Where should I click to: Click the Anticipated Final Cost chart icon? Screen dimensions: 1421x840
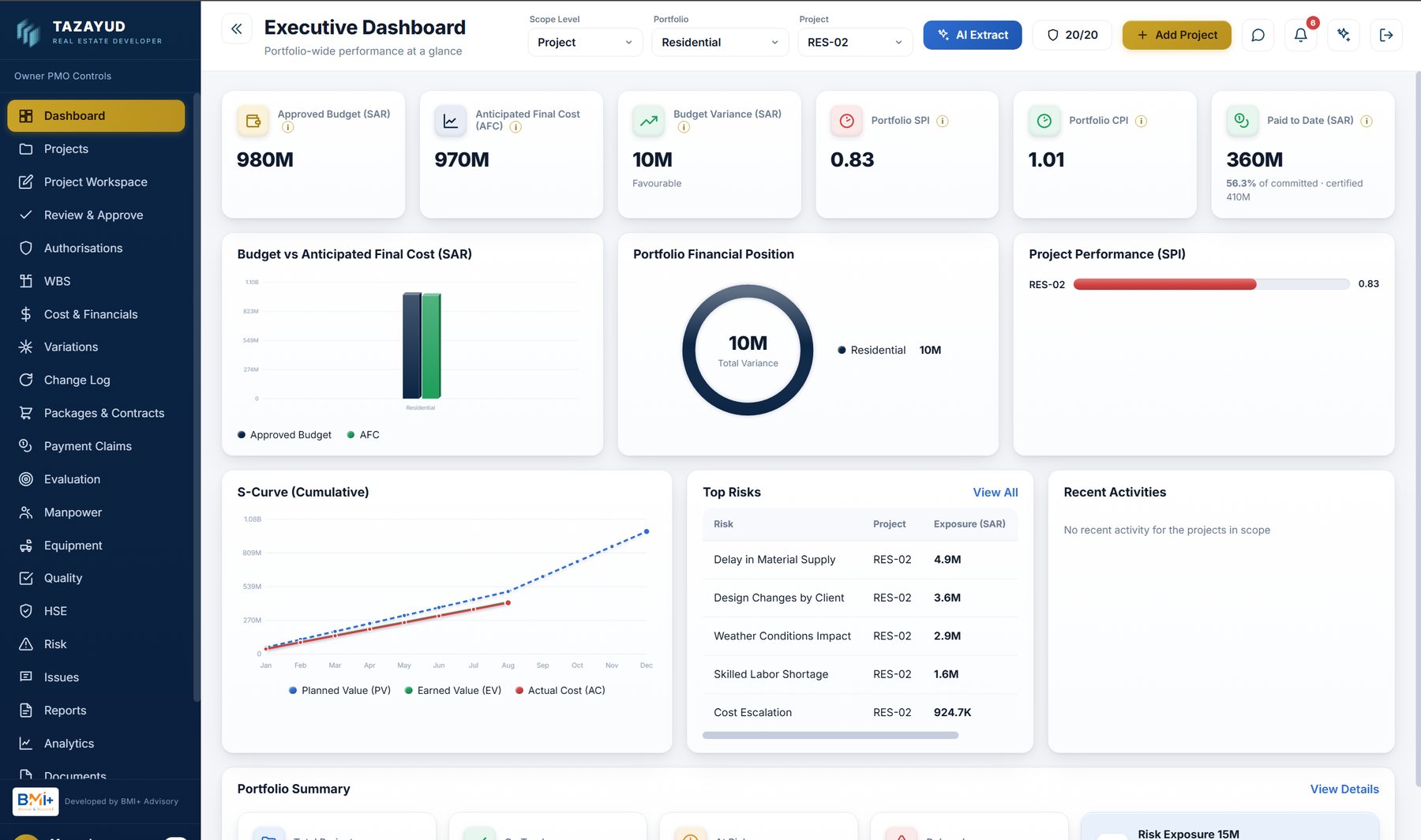(x=450, y=121)
